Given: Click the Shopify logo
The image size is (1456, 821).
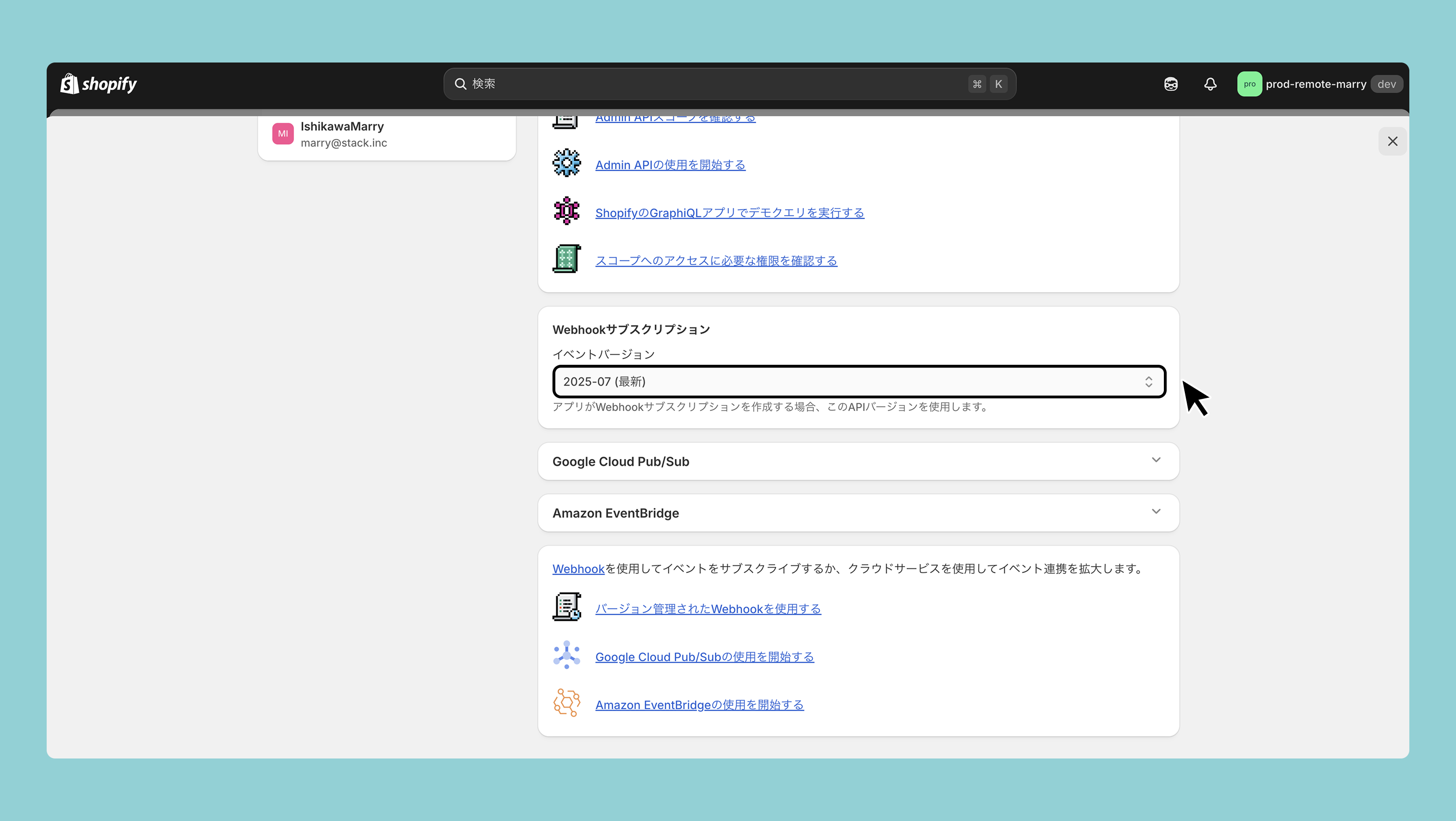Looking at the screenshot, I should point(98,83).
